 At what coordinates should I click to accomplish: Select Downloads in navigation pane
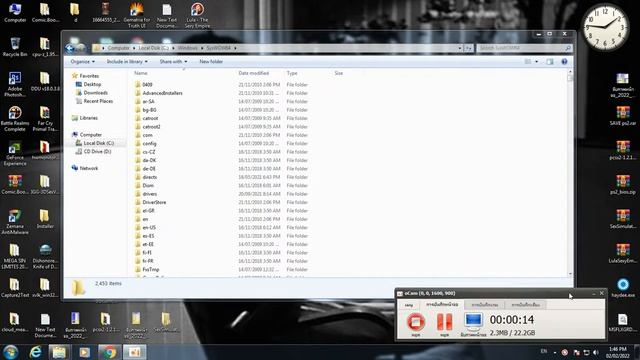coord(96,93)
